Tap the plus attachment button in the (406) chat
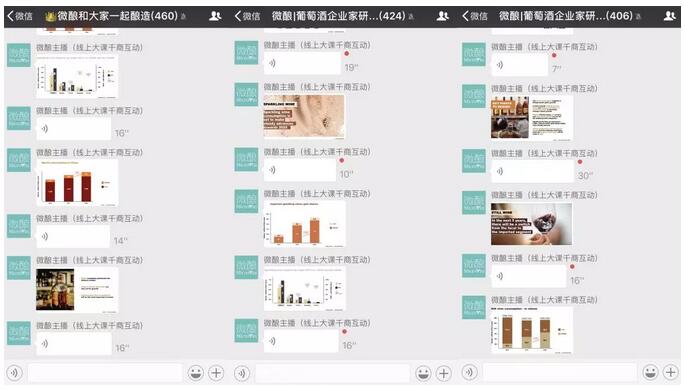The height and width of the screenshot is (389, 685). click(671, 373)
